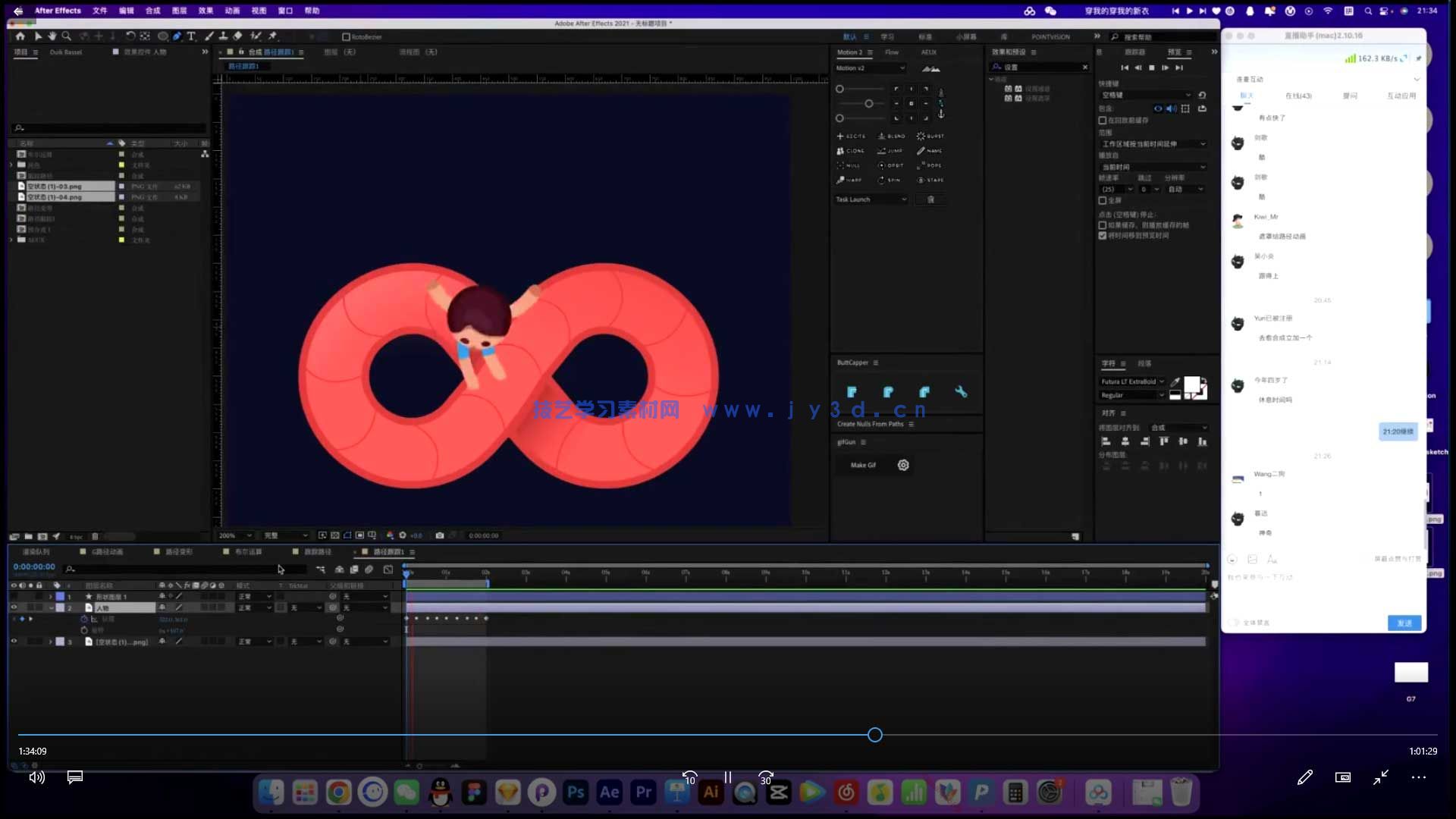Toggle the RotoBezier checkbox
Image resolution: width=1456 pixels, height=819 pixels.
pyautogui.click(x=347, y=36)
